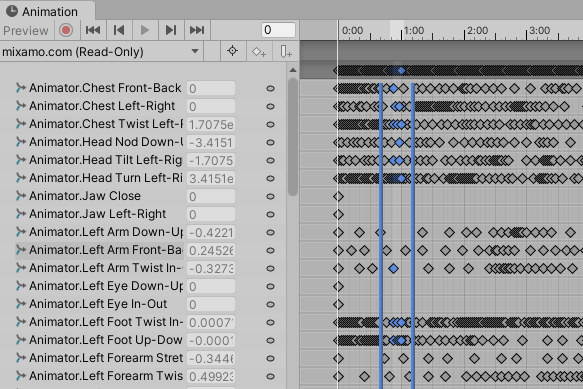The height and width of the screenshot is (389, 583).
Task: Open key menu for Left Foot Twist row
Action: pos(270,322)
